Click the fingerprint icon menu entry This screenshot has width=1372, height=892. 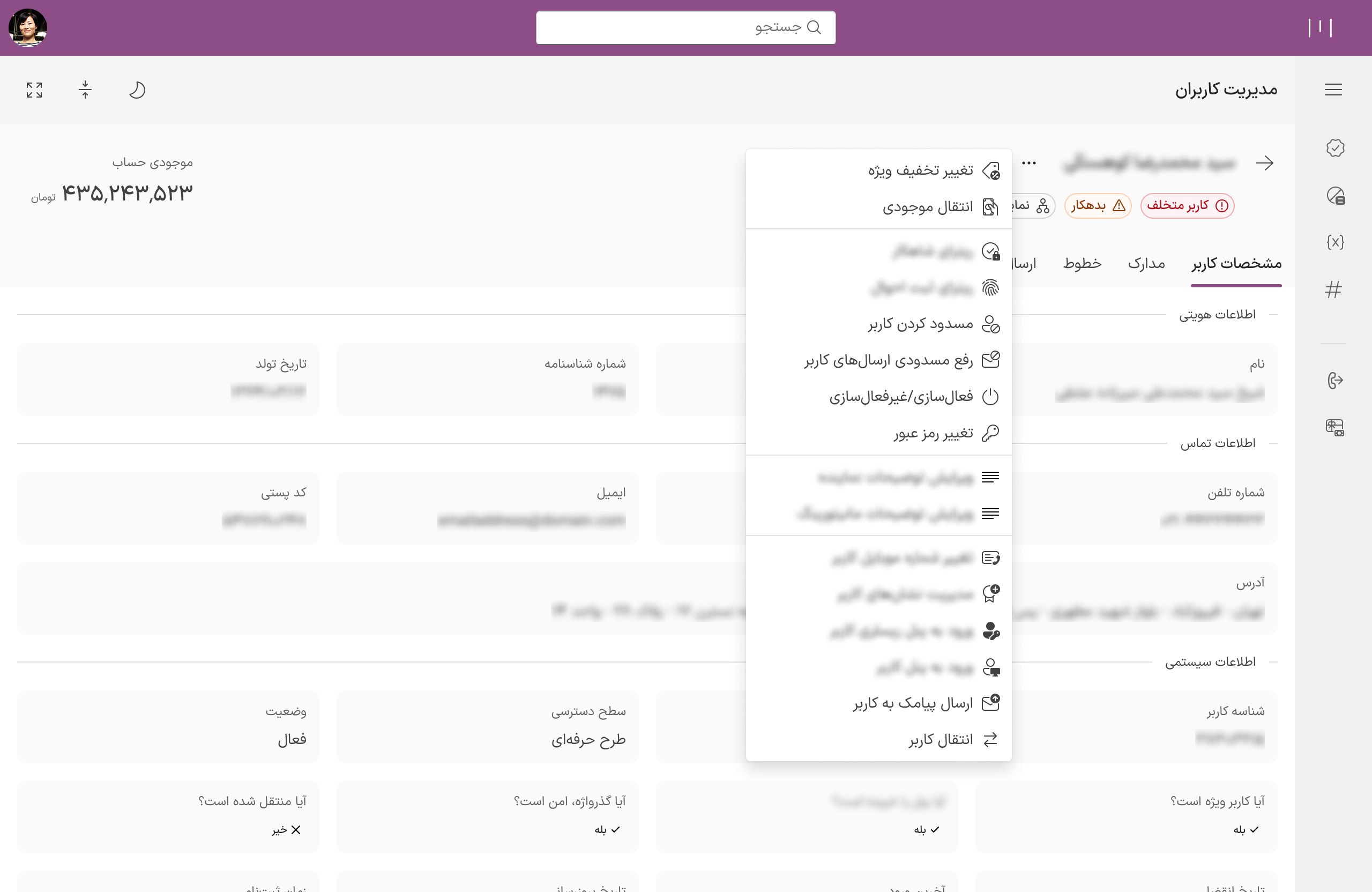[878, 288]
